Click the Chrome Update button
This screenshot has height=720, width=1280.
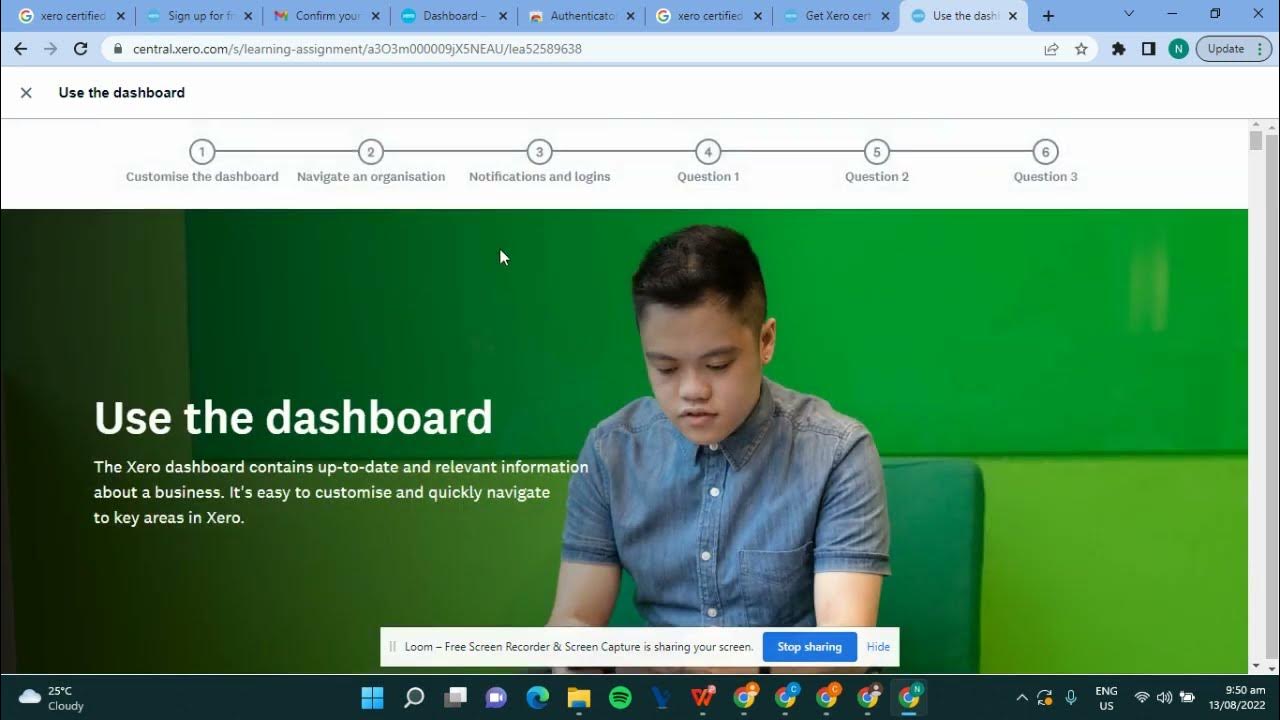click(1234, 48)
